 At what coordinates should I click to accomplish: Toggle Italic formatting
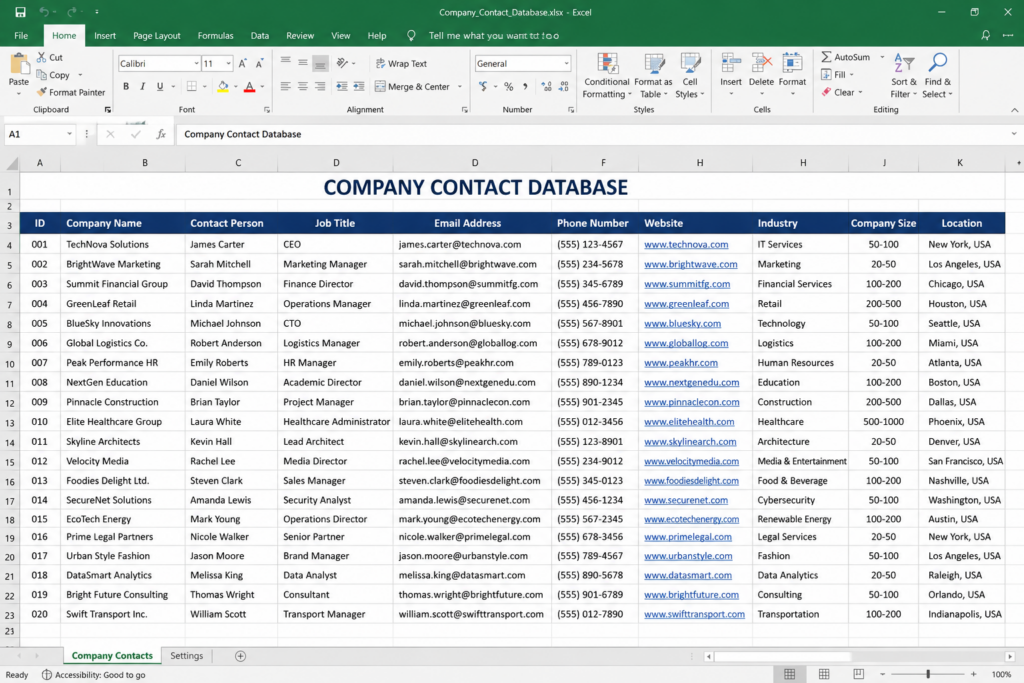pyautogui.click(x=142, y=86)
